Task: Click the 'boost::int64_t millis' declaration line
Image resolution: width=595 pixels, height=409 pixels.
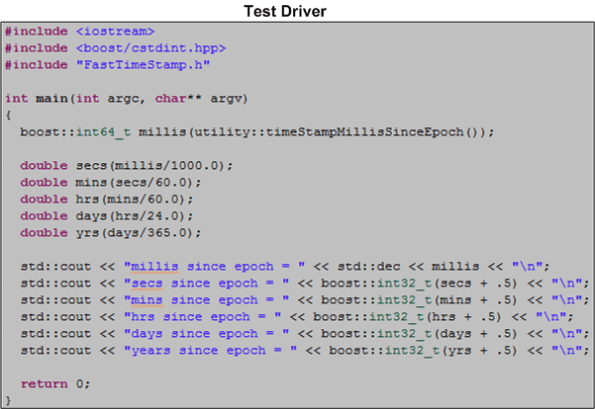Action: pyautogui.click(x=257, y=132)
